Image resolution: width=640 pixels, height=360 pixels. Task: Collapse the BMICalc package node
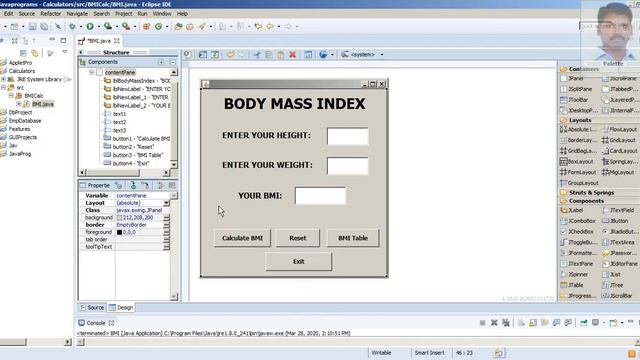coord(11,96)
